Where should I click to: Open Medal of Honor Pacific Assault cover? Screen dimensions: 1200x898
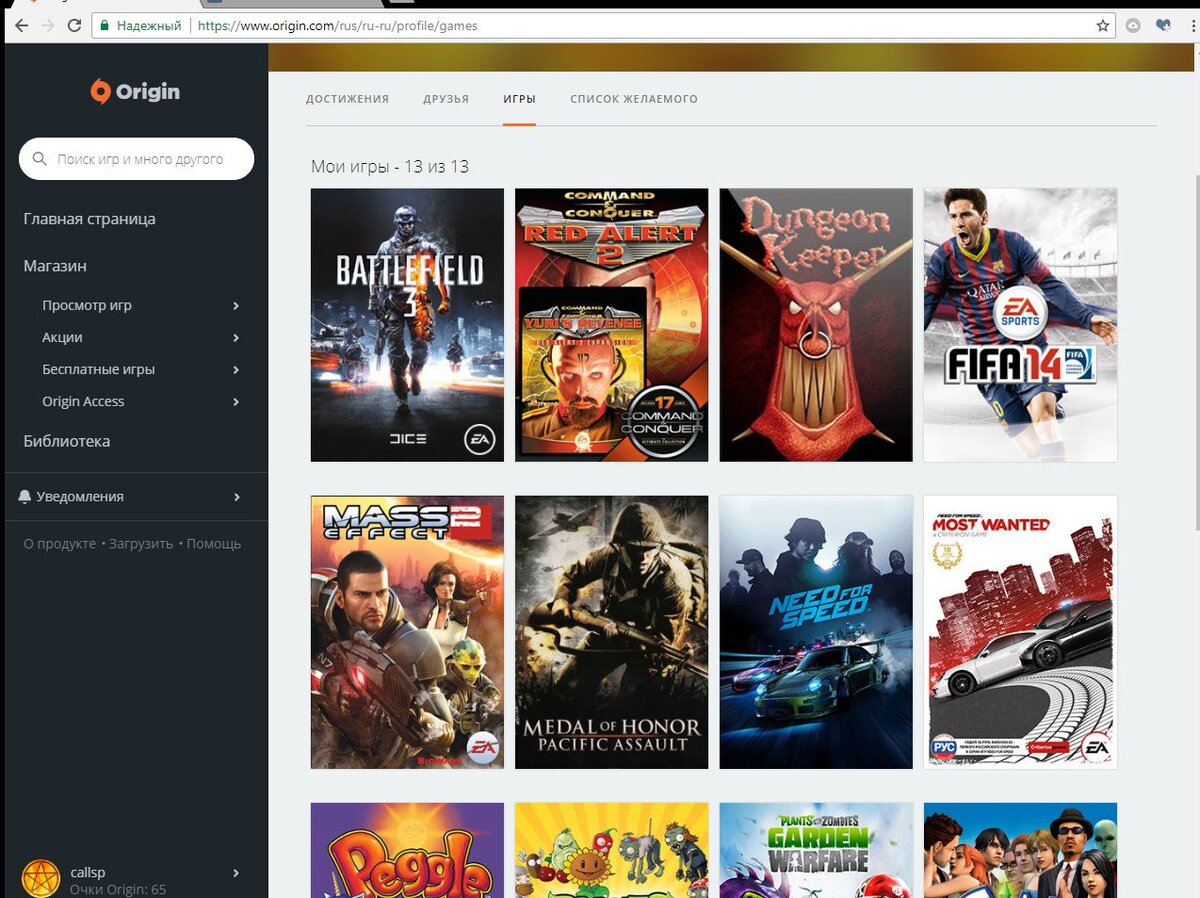click(x=611, y=632)
